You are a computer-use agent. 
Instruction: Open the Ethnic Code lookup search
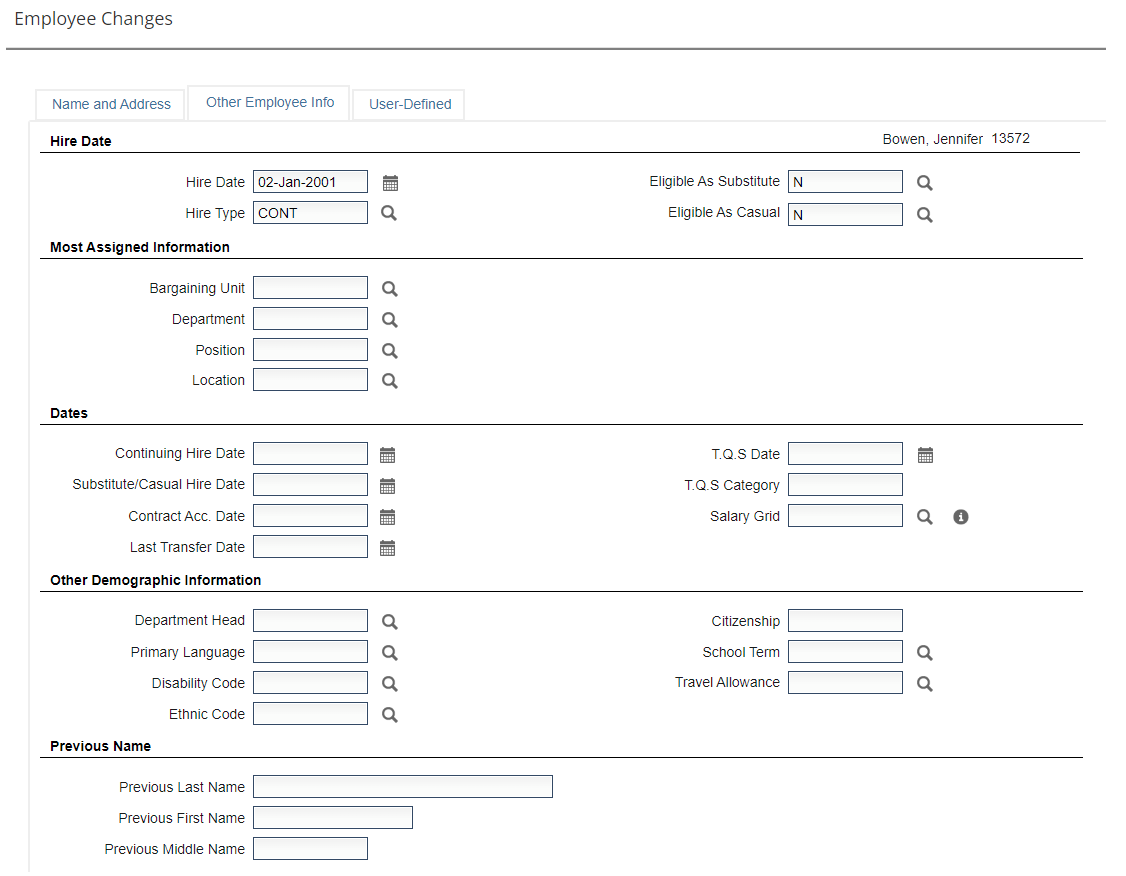pyautogui.click(x=390, y=715)
